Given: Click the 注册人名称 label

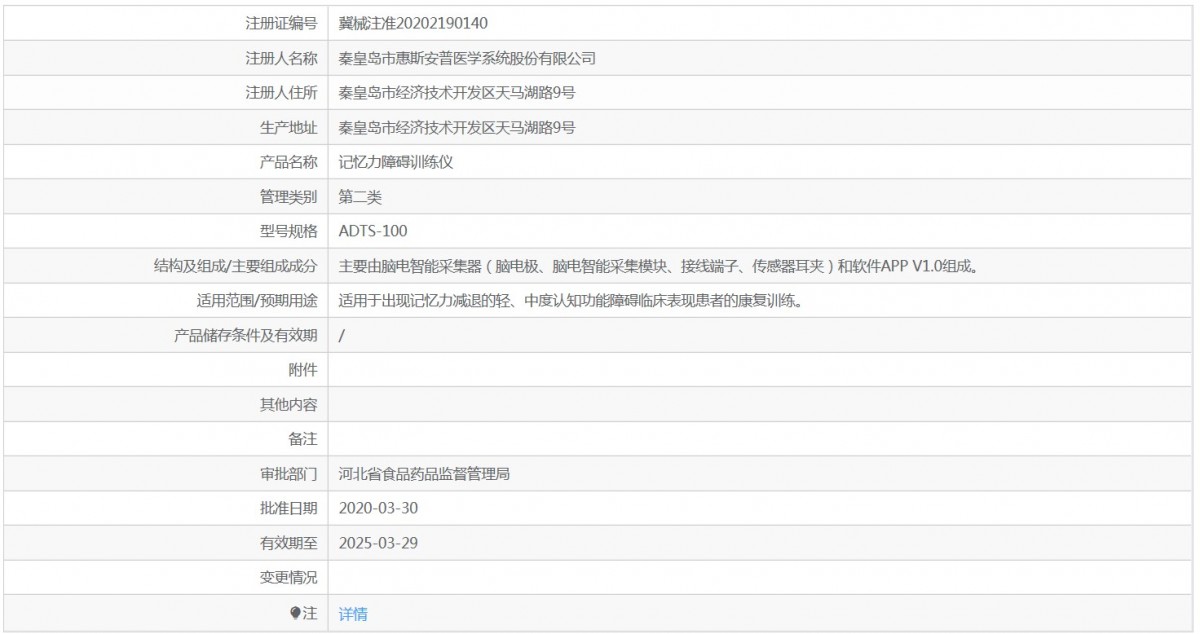Looking at the screenshot, I should tap(281, 58).
